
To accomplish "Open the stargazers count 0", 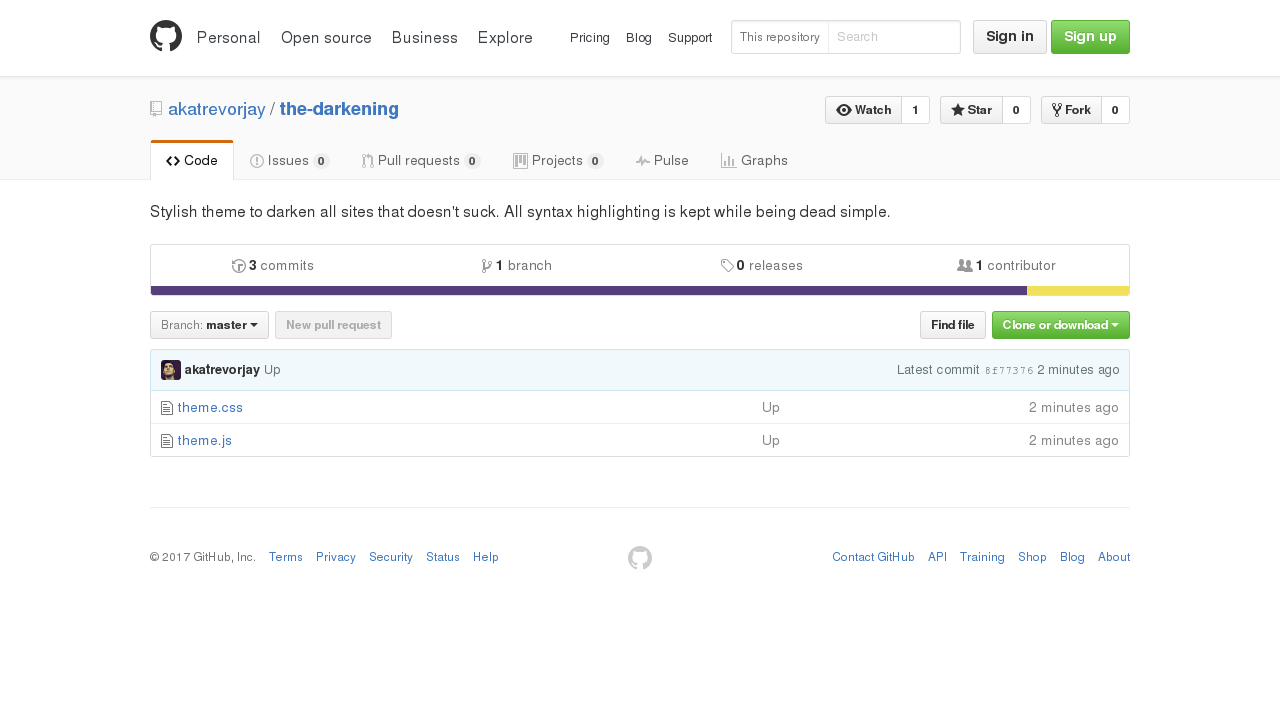I will coord(1016,110).
